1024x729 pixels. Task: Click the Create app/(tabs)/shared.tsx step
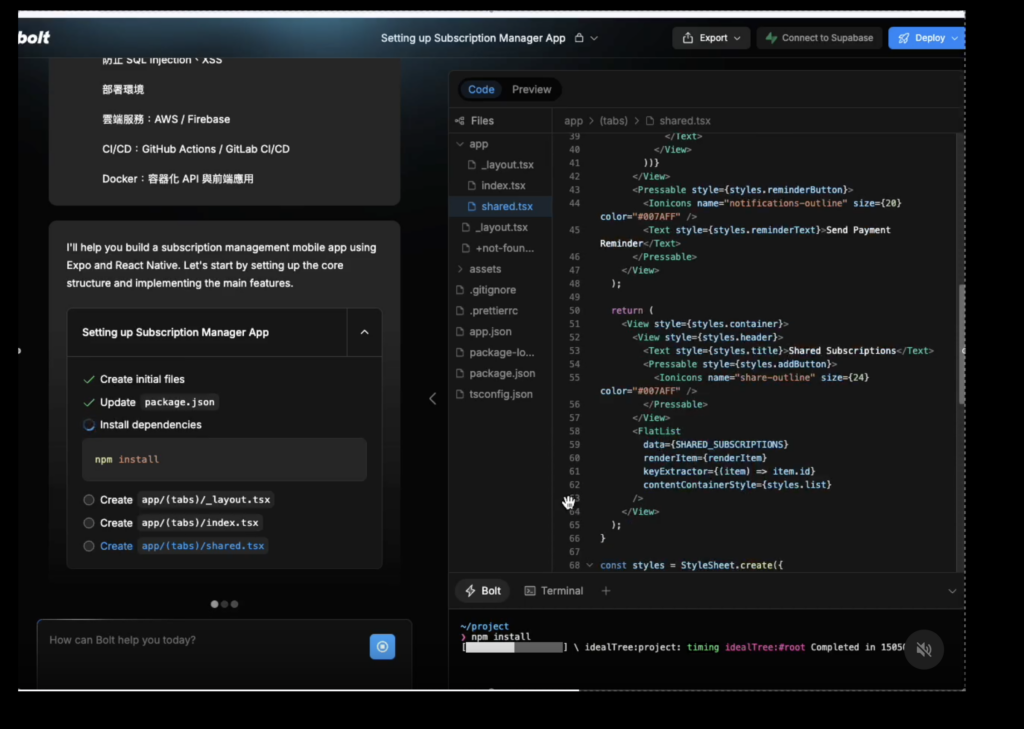[x=176, y=546]
